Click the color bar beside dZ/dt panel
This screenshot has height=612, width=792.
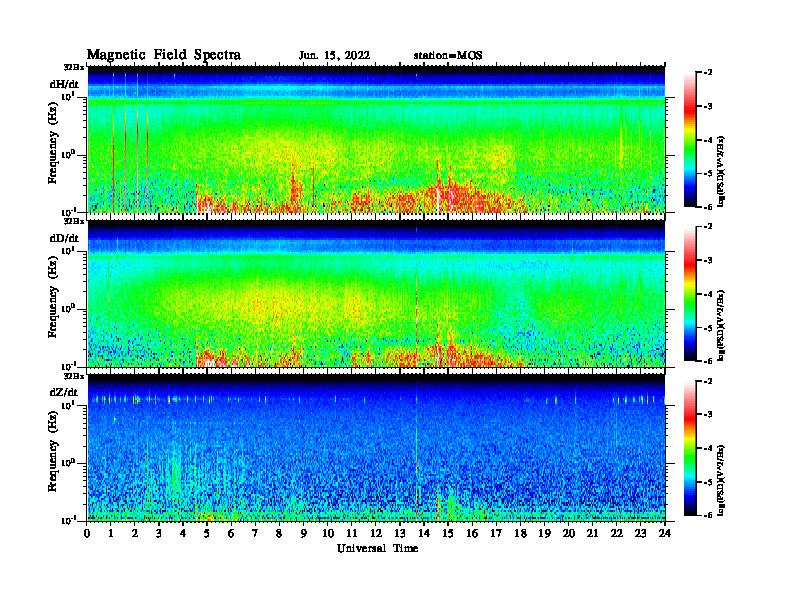(x=690, y=448)
